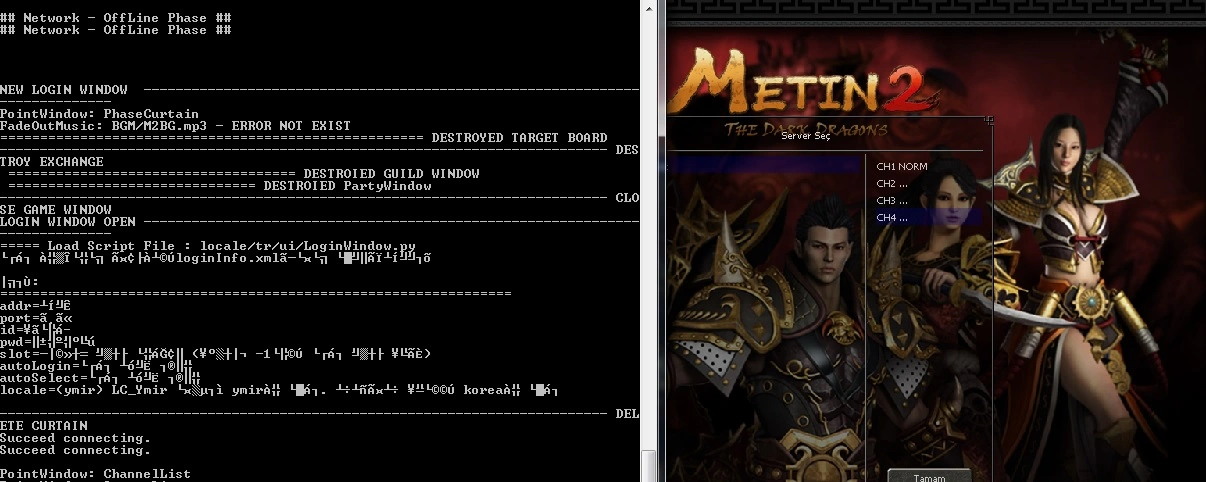Click console line 'PointWindow: PhaseCurtain'
The height and width of the screenshot is (482, 1206).
point(100,114)
